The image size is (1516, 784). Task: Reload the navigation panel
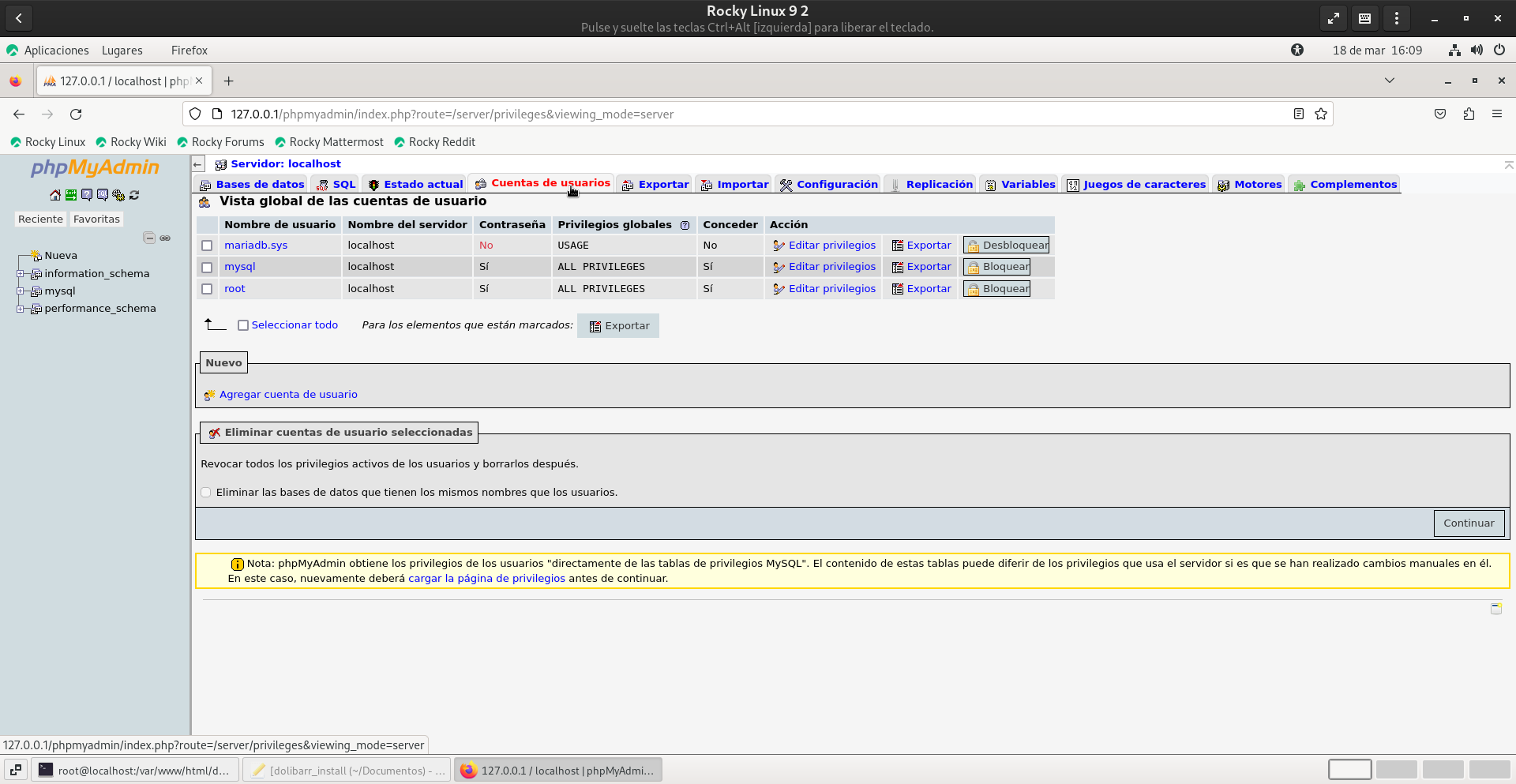click(x=134, y=195)
